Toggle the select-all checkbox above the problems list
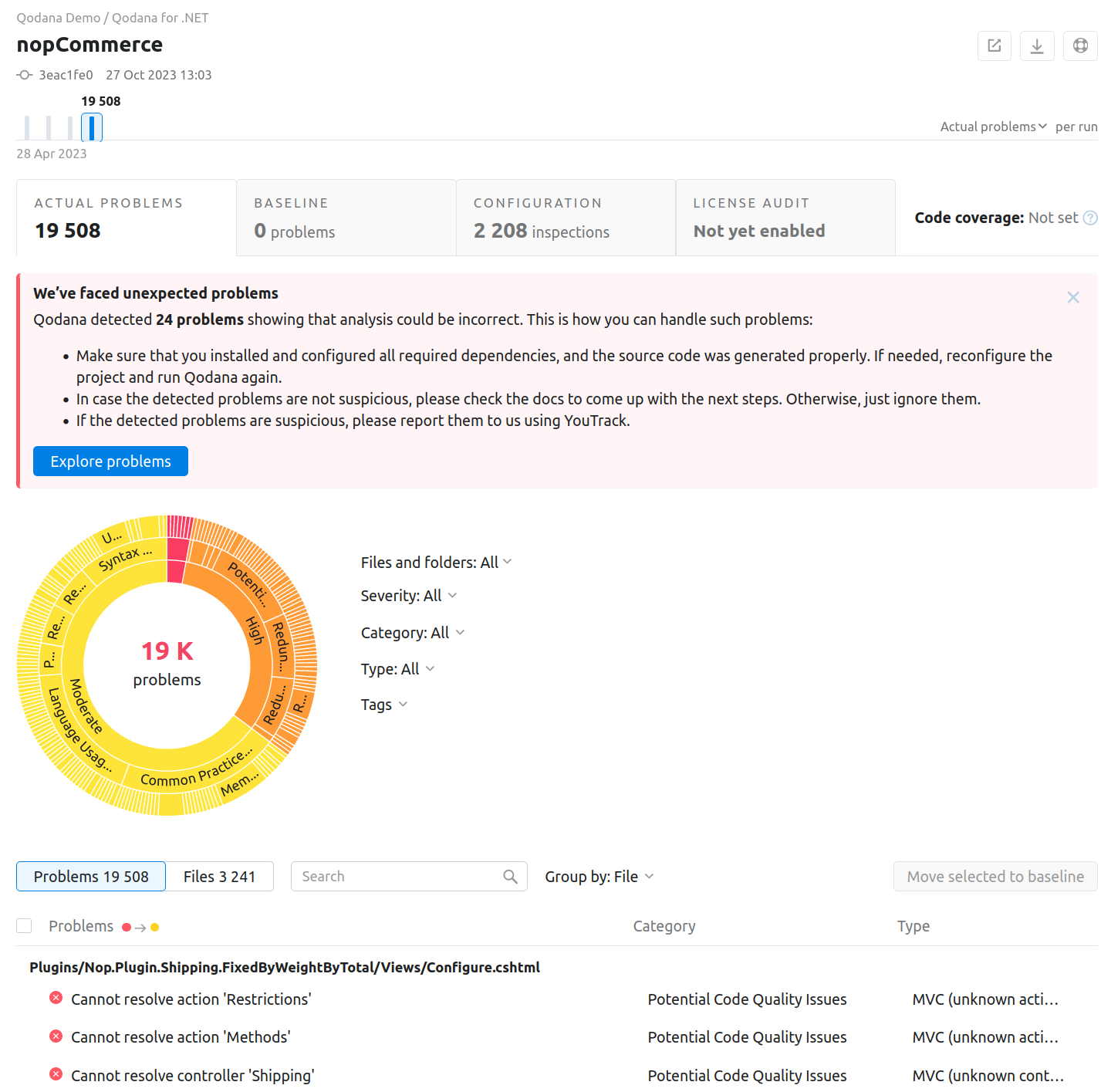The image size is (1111, 1092). point(24,925)
